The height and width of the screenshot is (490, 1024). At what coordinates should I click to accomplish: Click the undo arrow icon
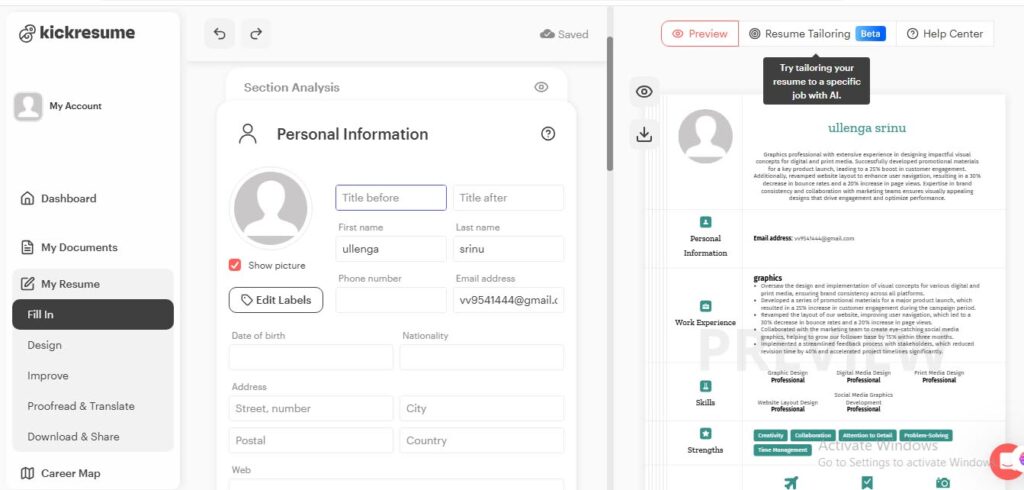(220, 34)
